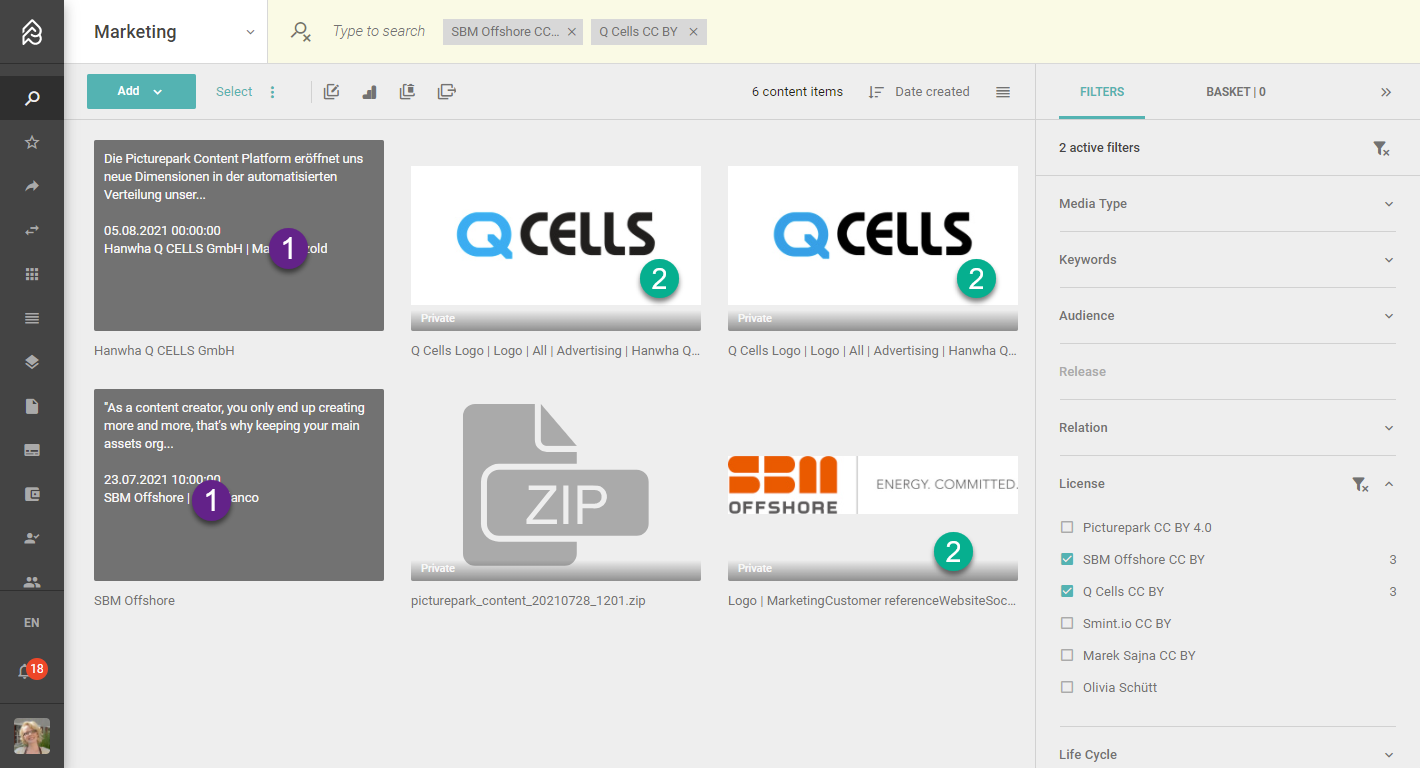Check the Olivia Schütt checkbox
Screen dimensions: 1420x768
tap(1067, 687)
